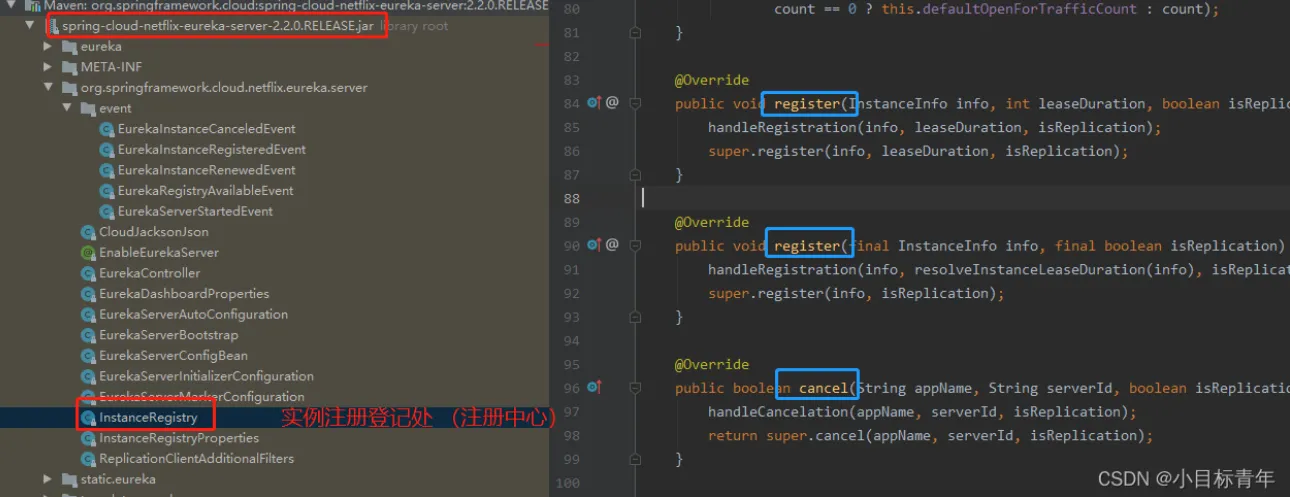Click the @Override annotation on line 83
The width and height of the screenshot is (1290, 497).
pyautogui.click(x=711, y=80)
